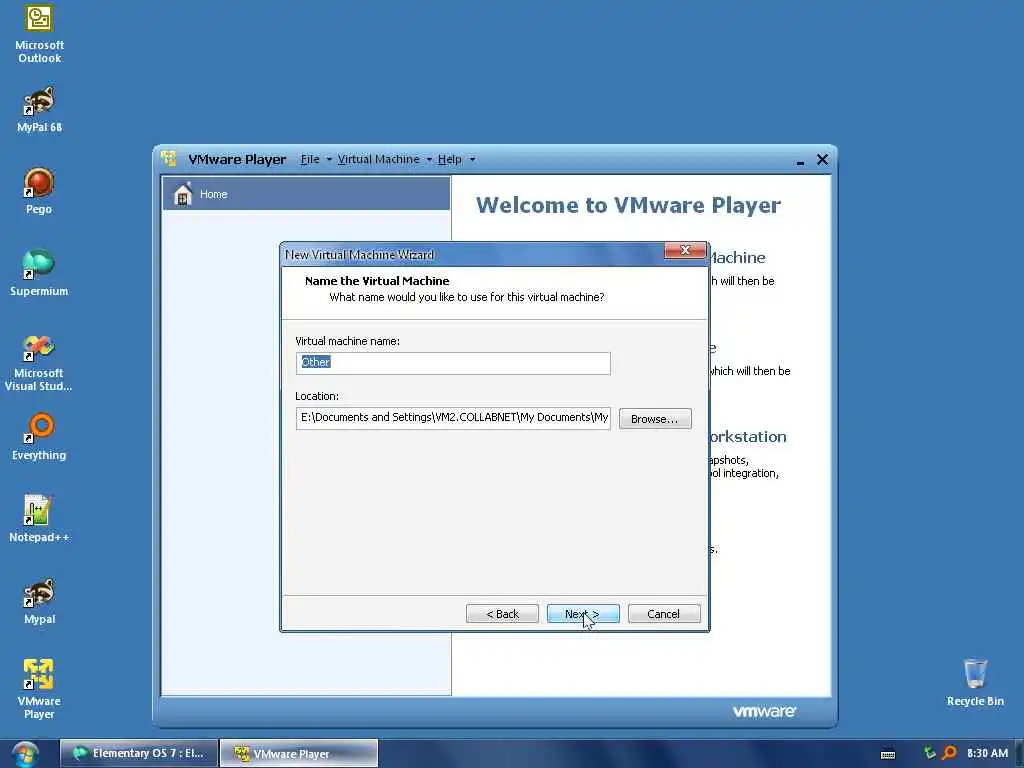This screenshot has width=1024, height=768.
Task: Open the Microsoft Outlook desktop icon
Action: click(x=39, y=34)
